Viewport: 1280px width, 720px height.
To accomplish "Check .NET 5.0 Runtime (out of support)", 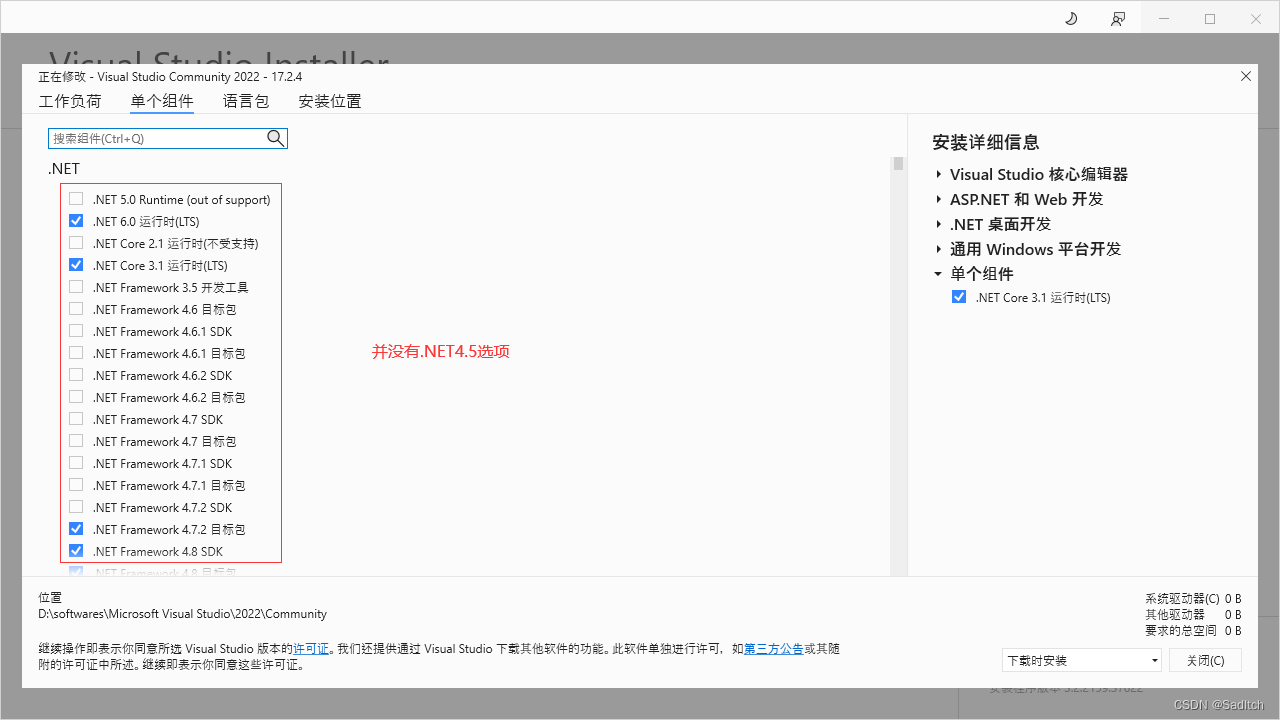I will 76,199.
